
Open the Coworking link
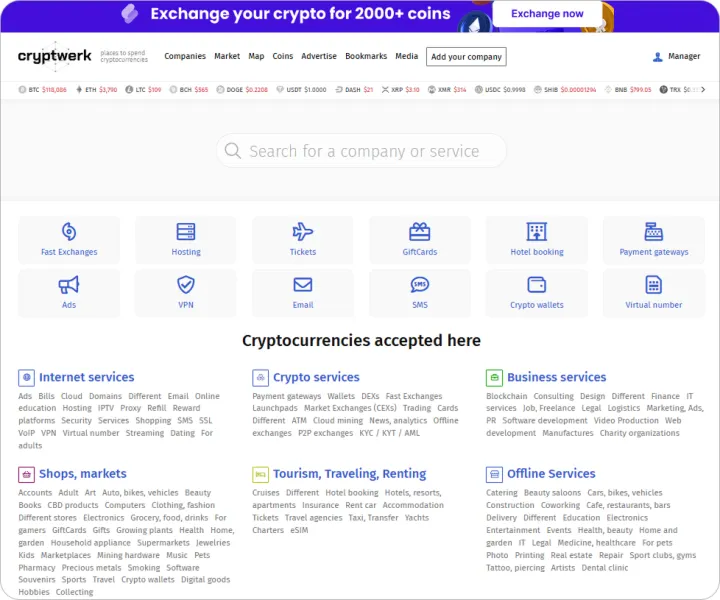(560, 505)
